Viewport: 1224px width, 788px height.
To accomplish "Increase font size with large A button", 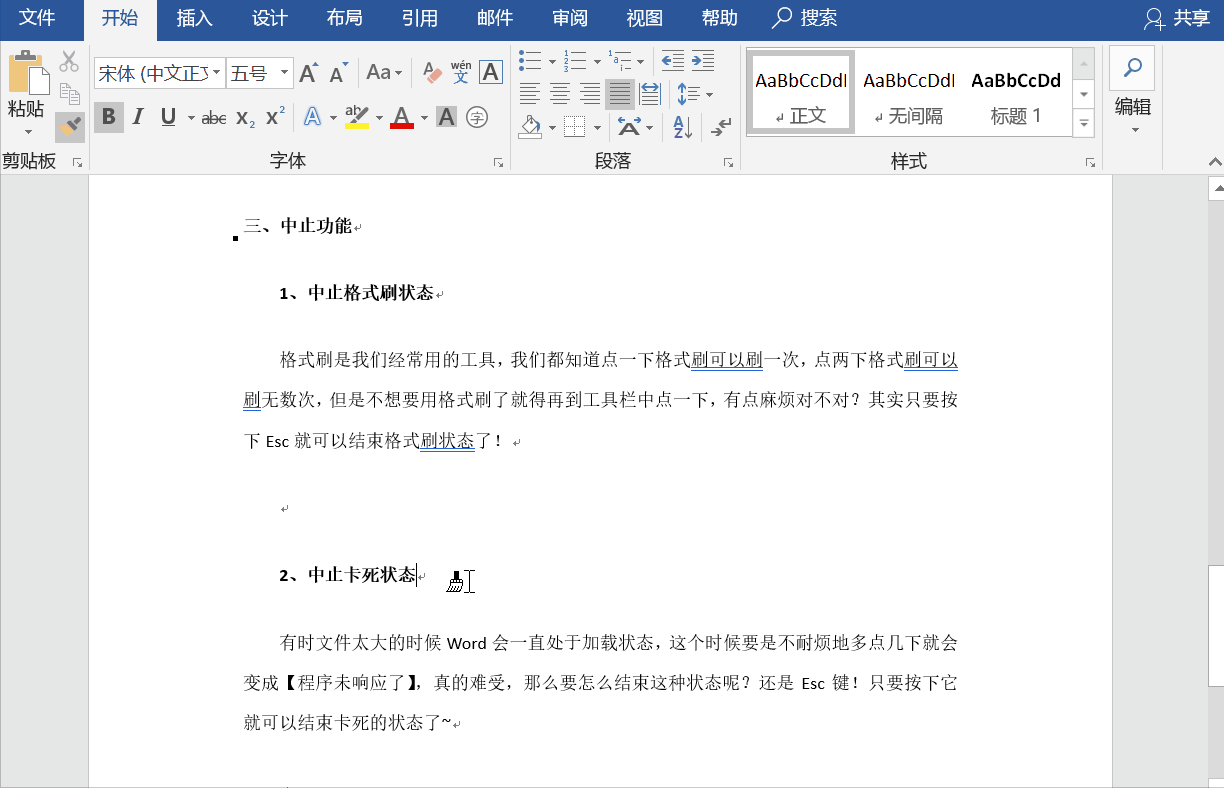I will (309, 72).
